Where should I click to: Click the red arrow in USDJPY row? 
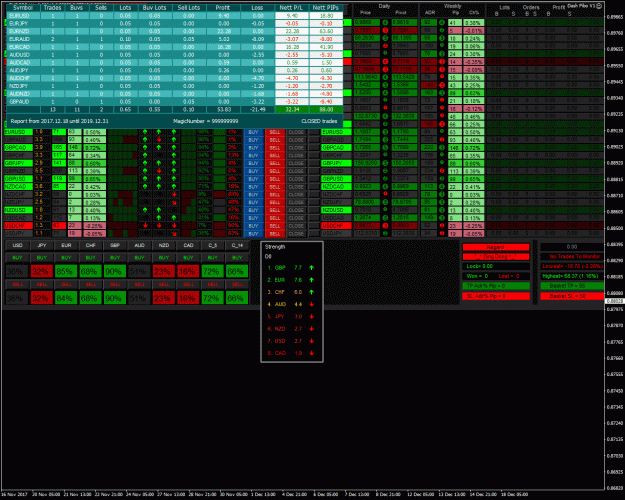click(174, 233)
